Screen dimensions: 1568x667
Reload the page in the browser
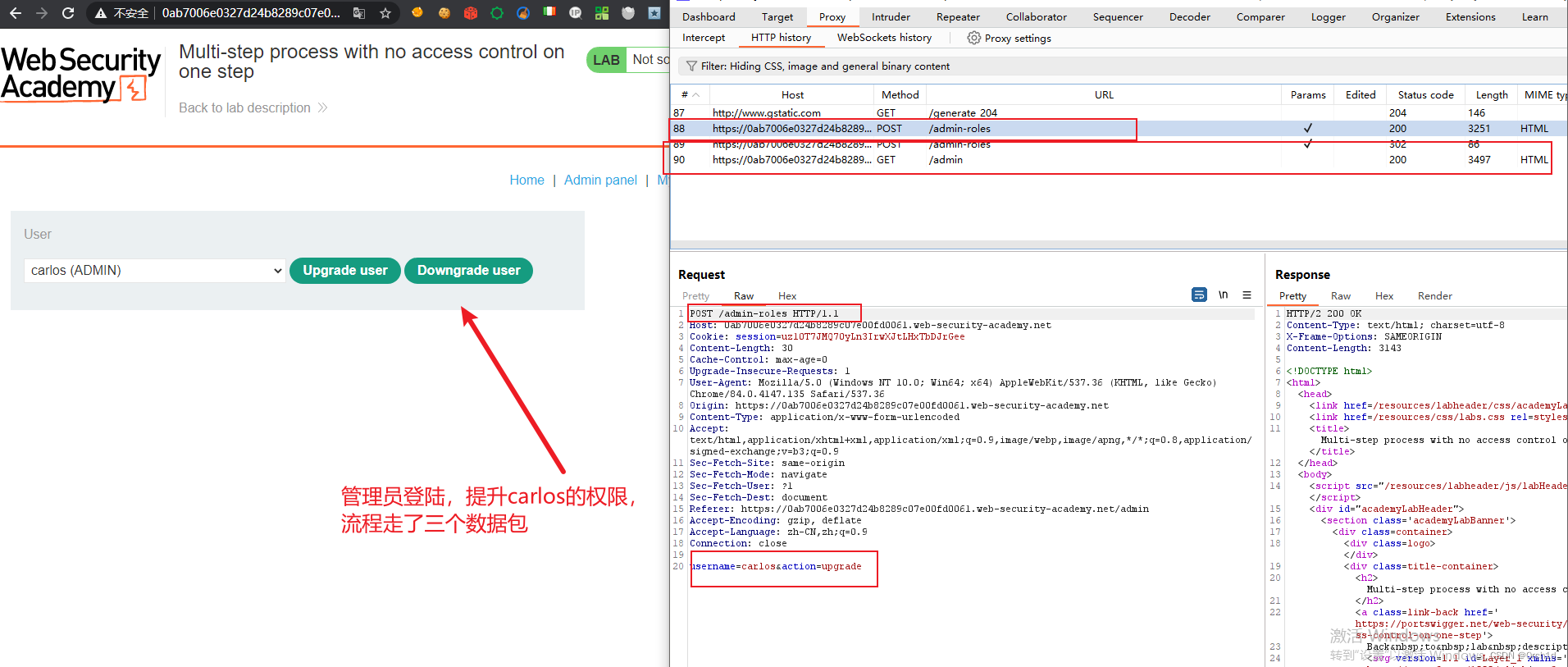pos(68,13)
